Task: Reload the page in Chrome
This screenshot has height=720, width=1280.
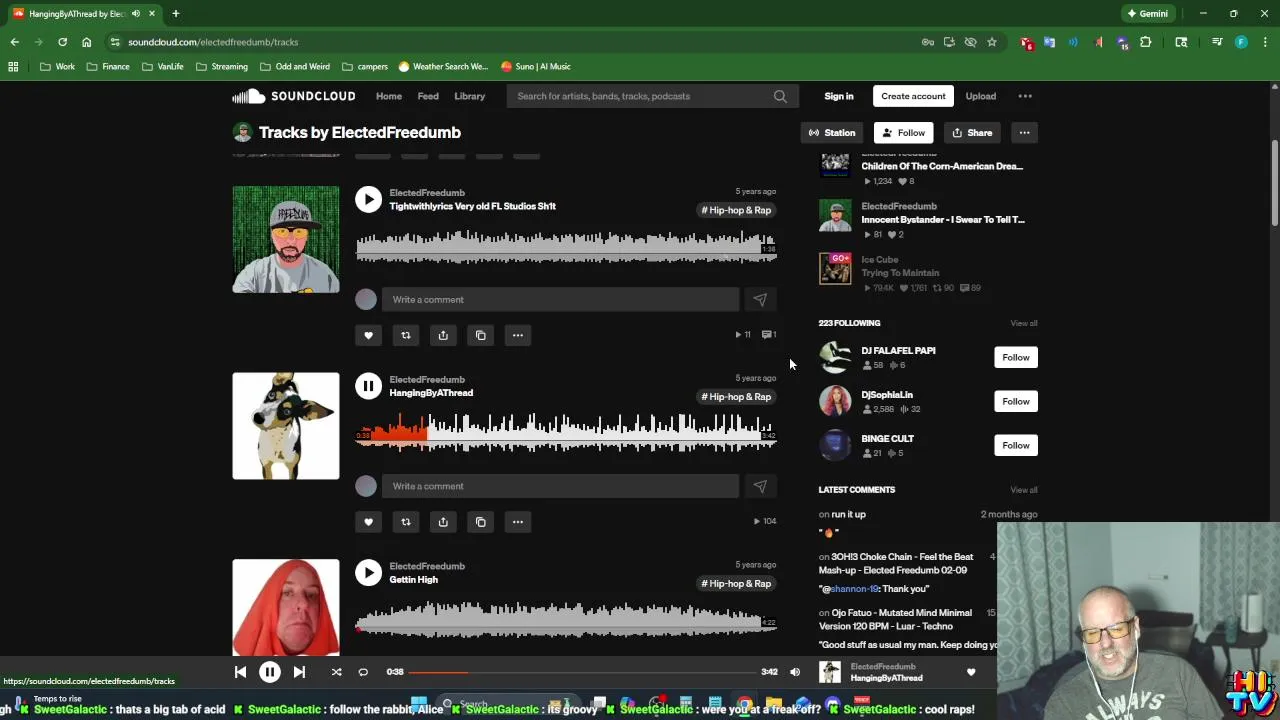Action: point(62,42)
